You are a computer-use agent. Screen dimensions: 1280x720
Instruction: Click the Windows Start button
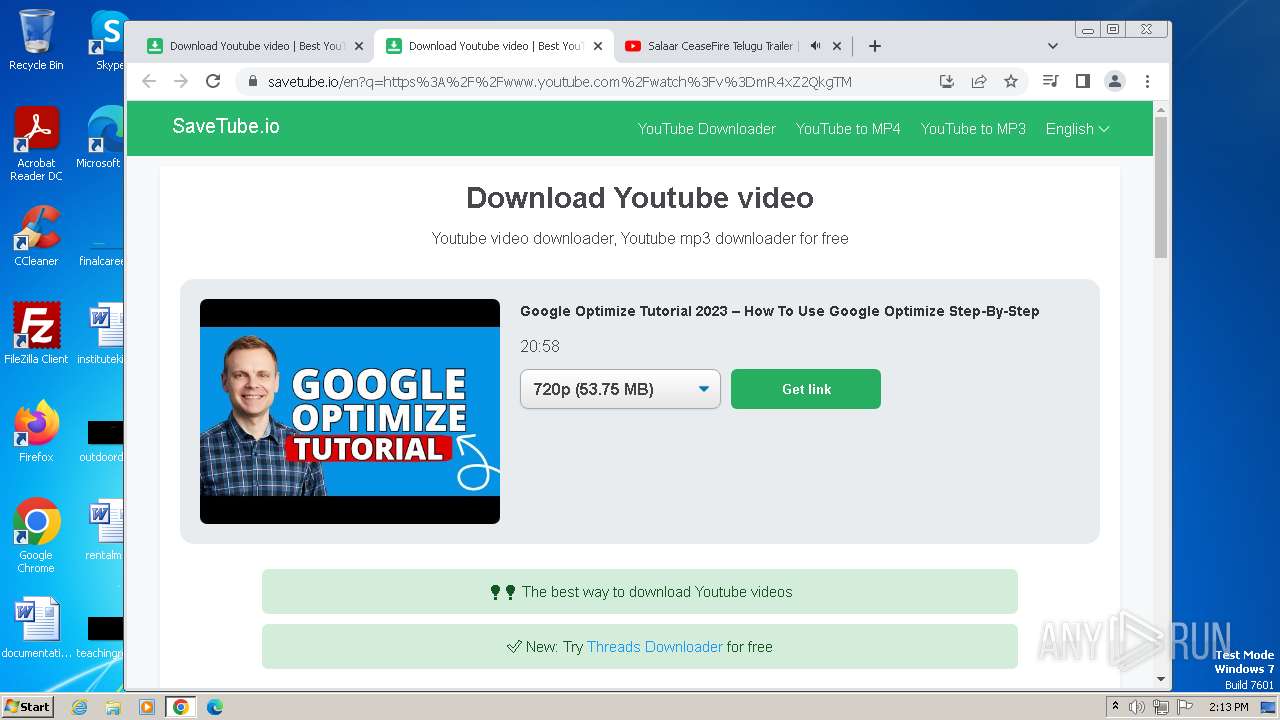[28, 707]
